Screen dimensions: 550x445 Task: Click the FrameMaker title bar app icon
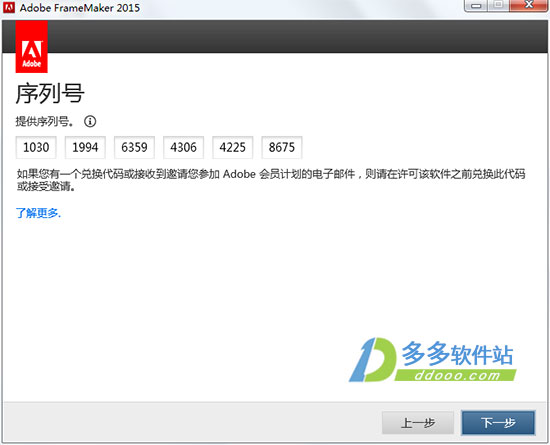[x=9, y=7]
